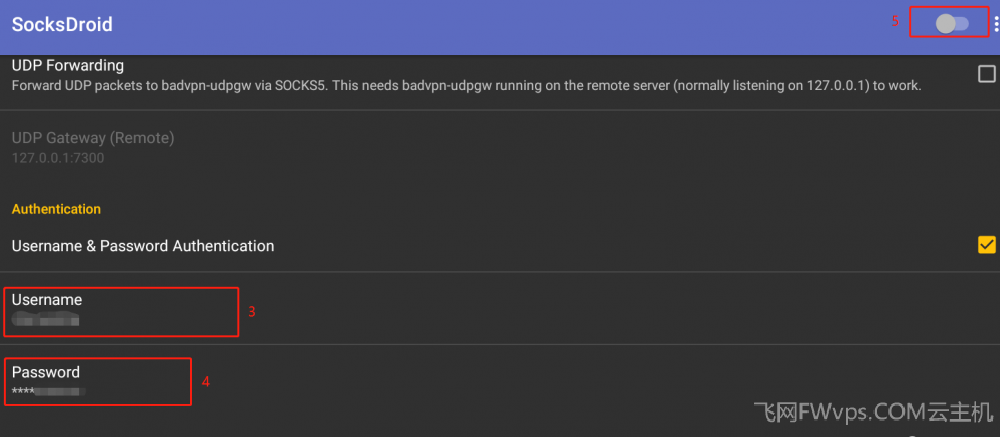Toggle the SocksDroid connection switch on

point(952,24)
